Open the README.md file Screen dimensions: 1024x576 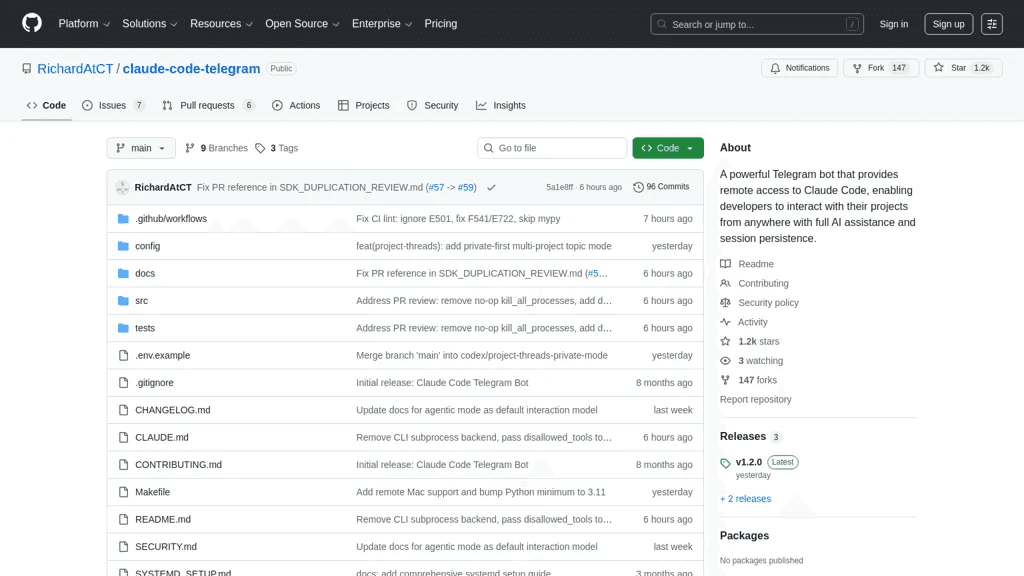(x=163, y=519)
